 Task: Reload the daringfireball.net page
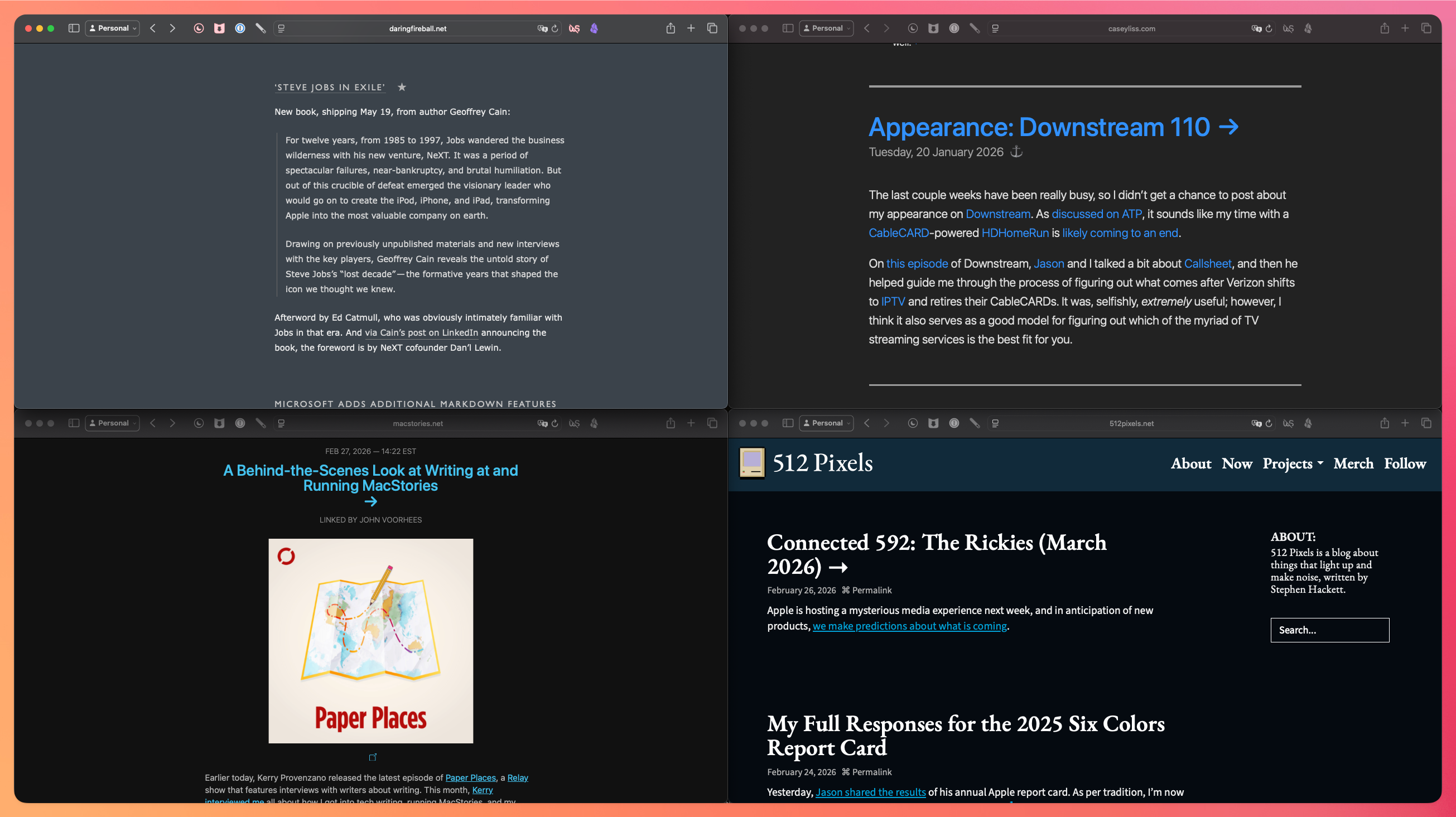point(555,28)
